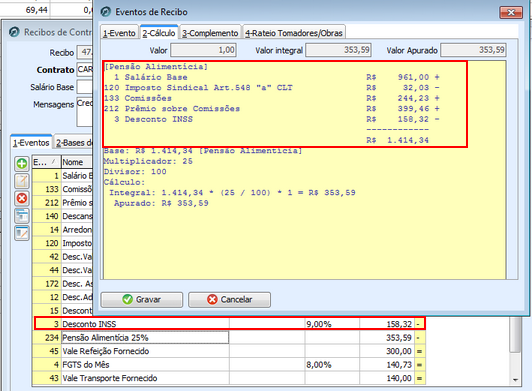Image resolution: width=532 pixels, height=391 pixels.
Task: Click Recibos de Contrato window title icon
Action: coord(14,32)
